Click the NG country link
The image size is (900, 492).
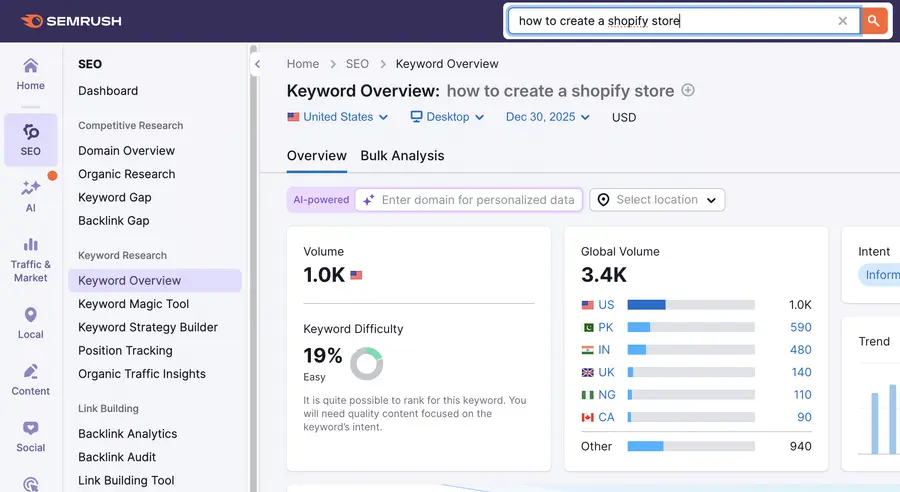point(607,395)
